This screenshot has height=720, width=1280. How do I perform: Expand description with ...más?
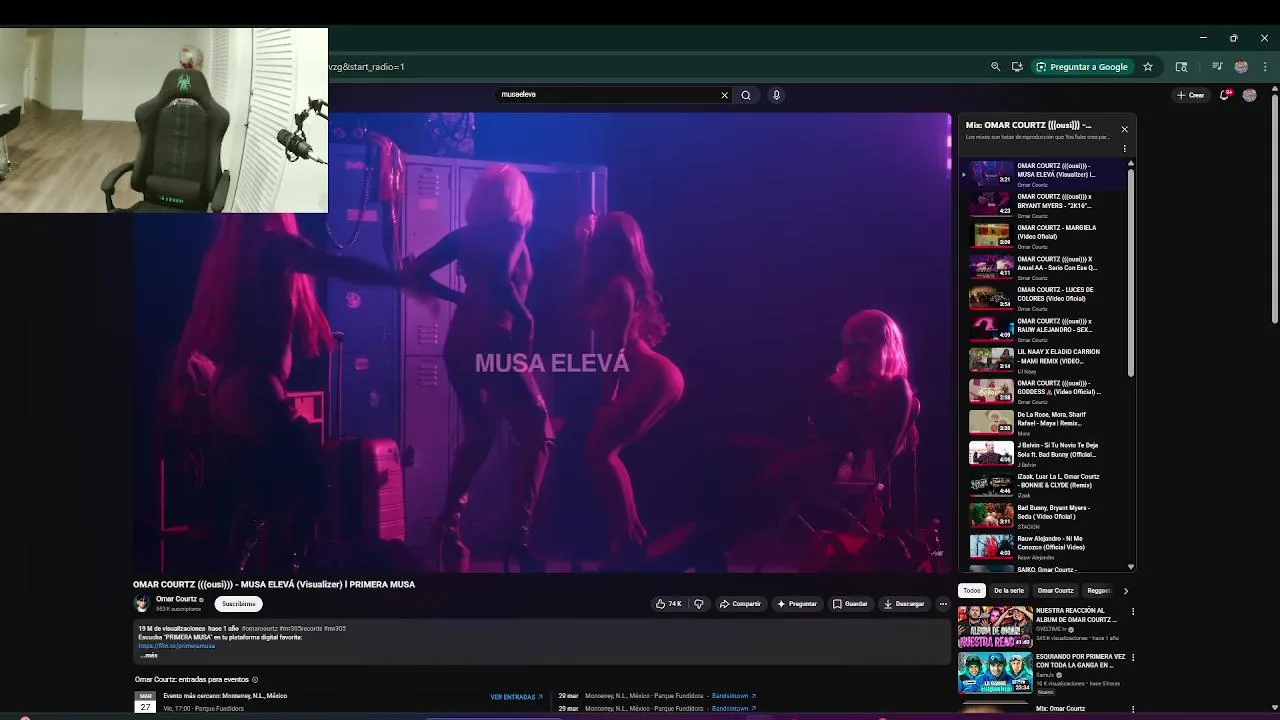click(x=148, y=655)
